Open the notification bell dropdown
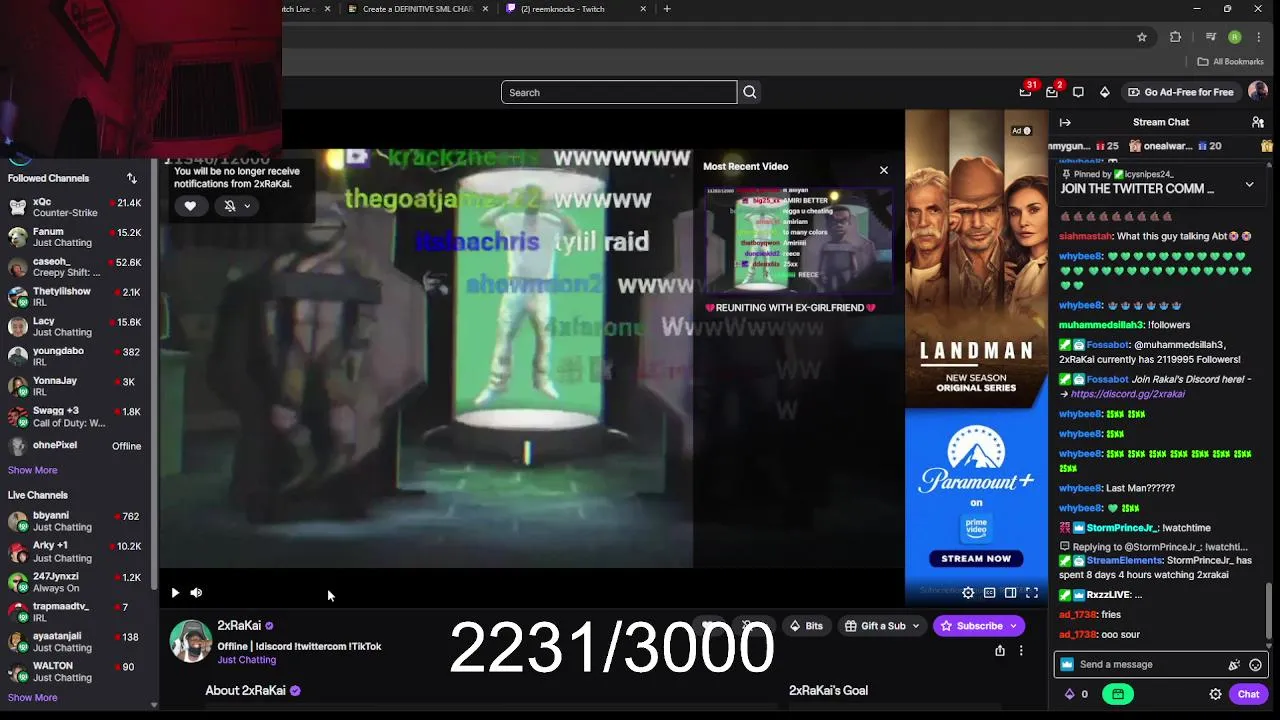Screen dimensions: 1280x720 [236, 206]
